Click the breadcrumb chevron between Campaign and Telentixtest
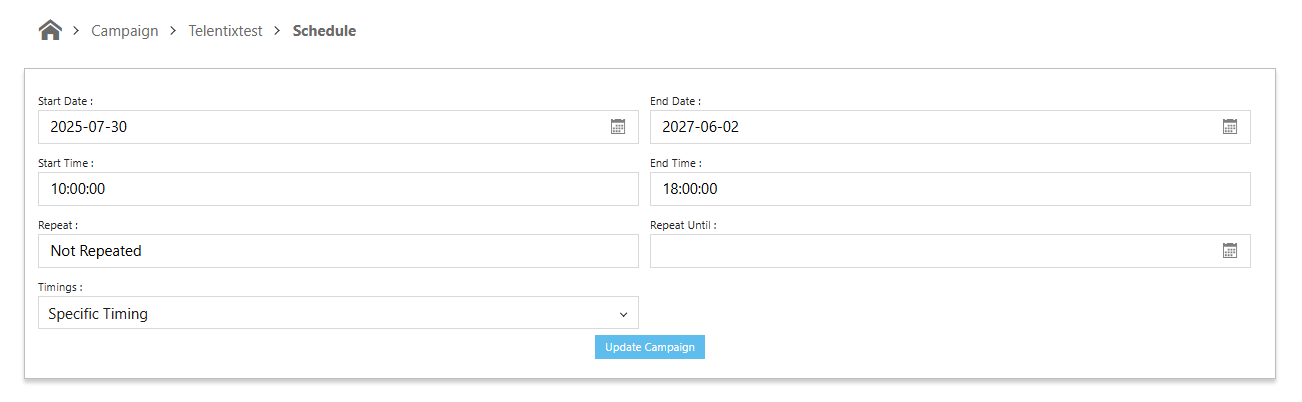 [x=173, y=31]
